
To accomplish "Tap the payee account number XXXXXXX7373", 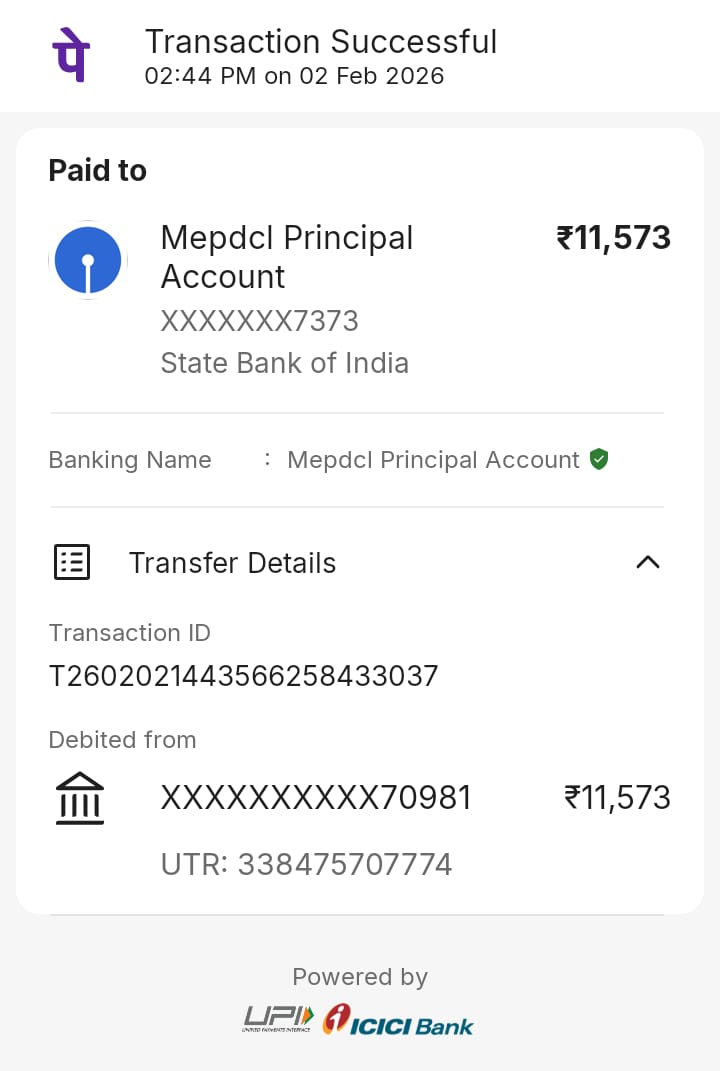I will [260, 321].
